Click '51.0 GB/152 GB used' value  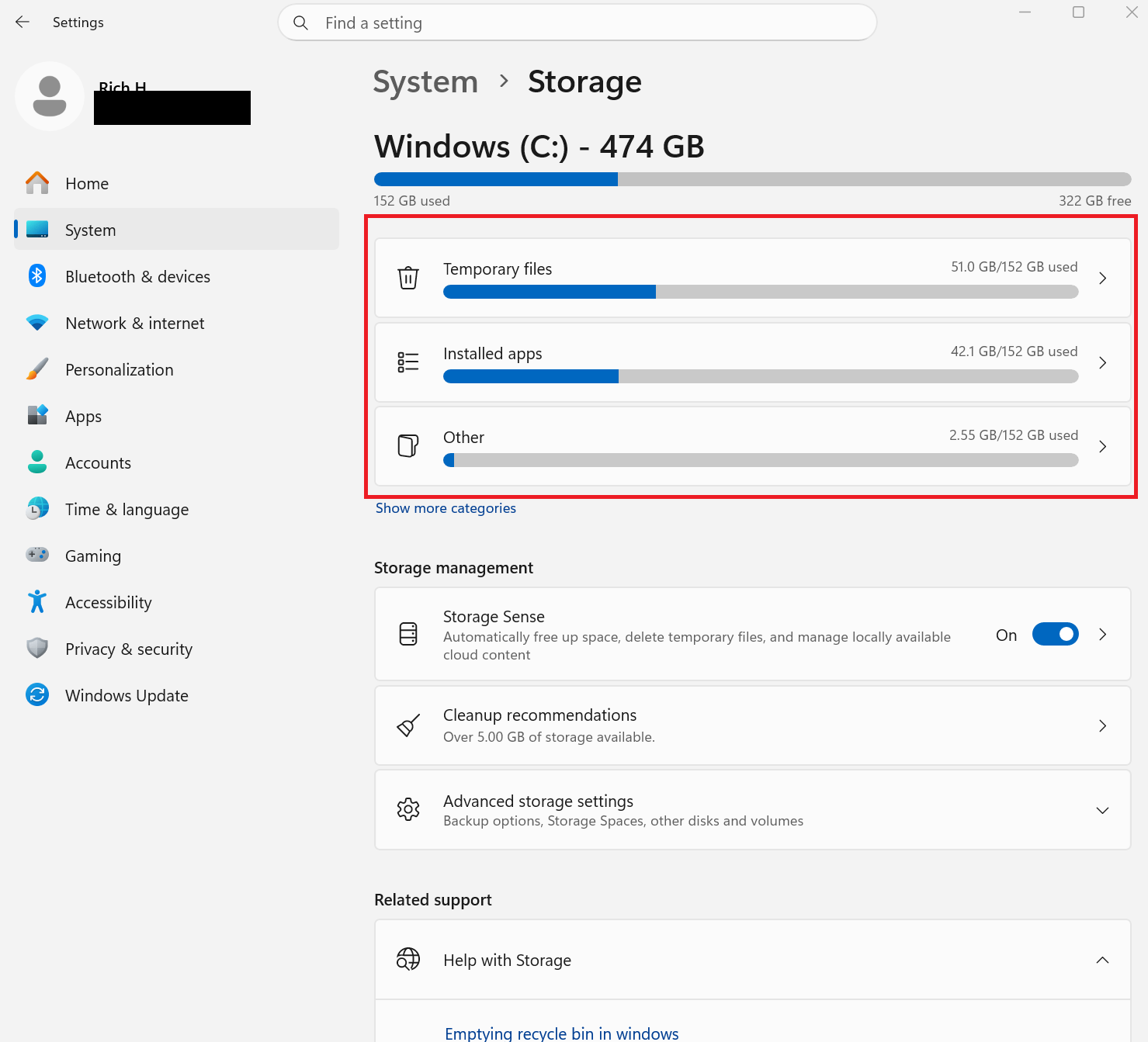click(1014, 267)
